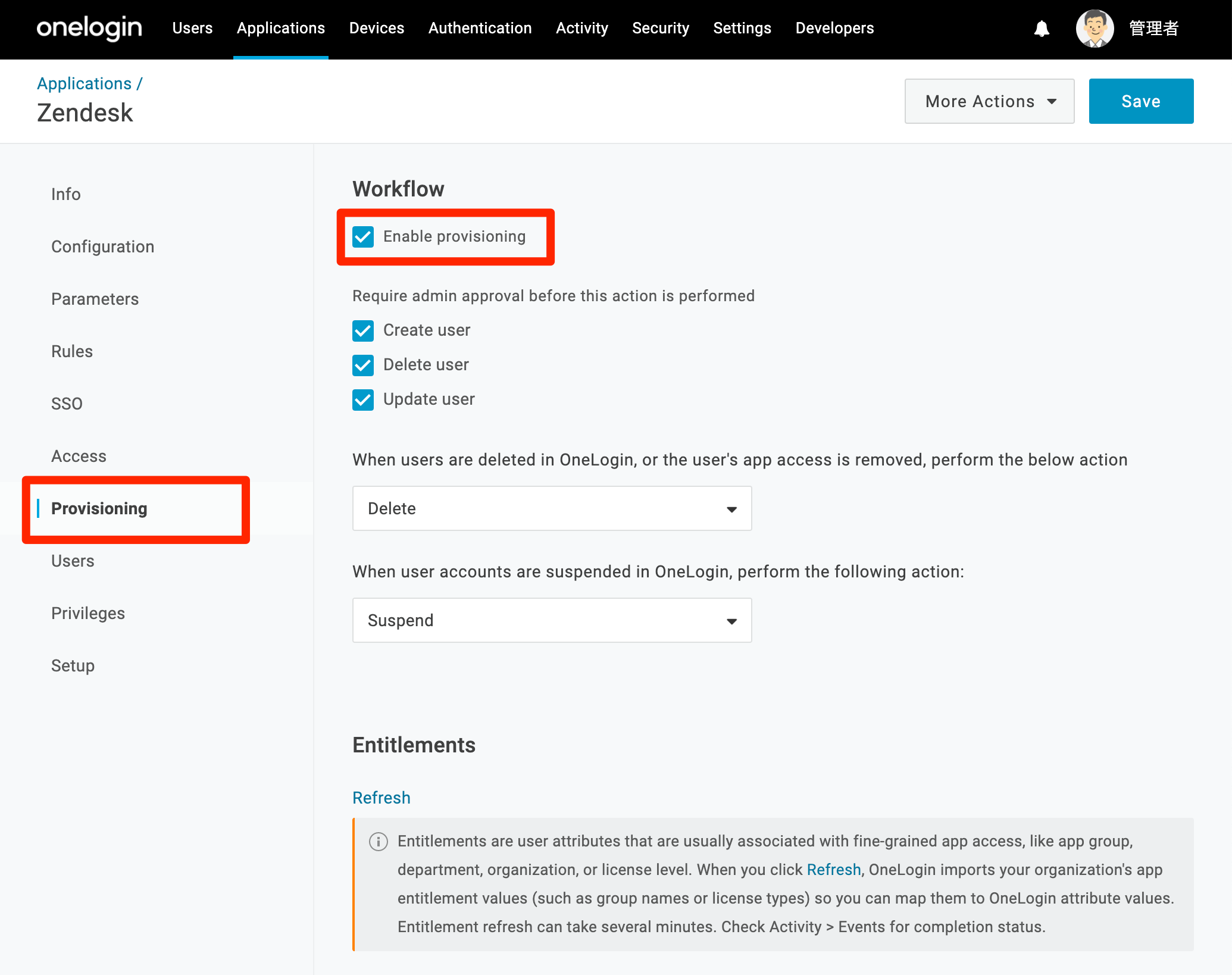The width and height of the screenshot is (1232, 975).
Task: Open the Security top menu
Action: pyautogui.click(x=661, y=28)
